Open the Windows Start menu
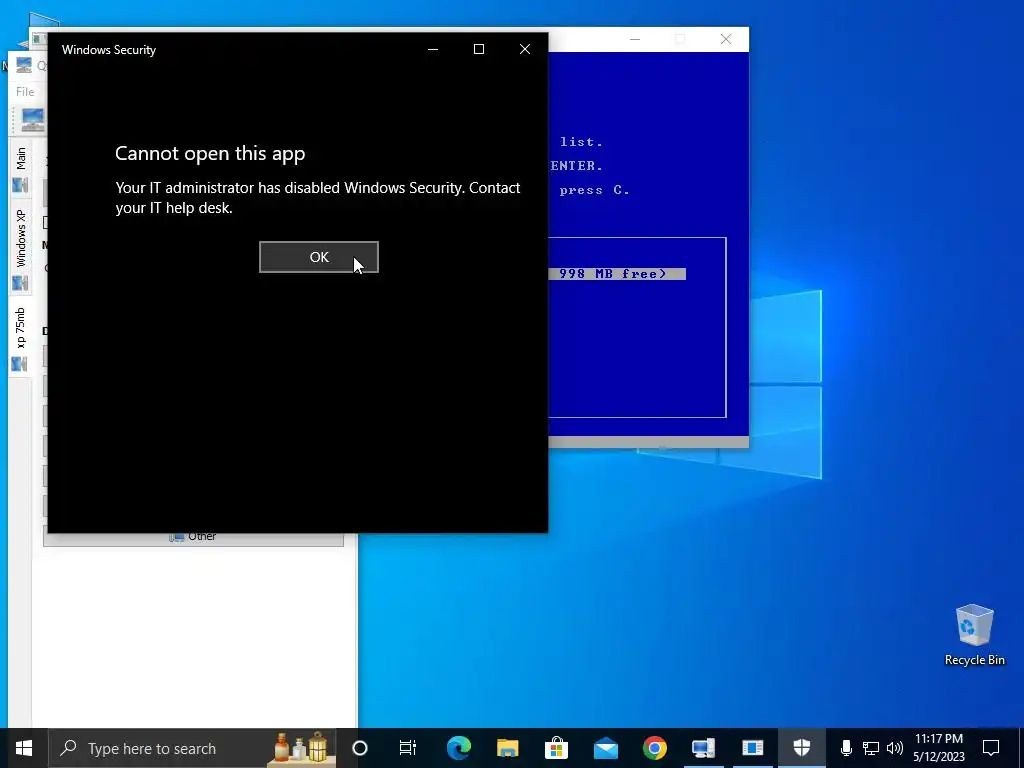The image size is (1024, 768). pos(24,748)
